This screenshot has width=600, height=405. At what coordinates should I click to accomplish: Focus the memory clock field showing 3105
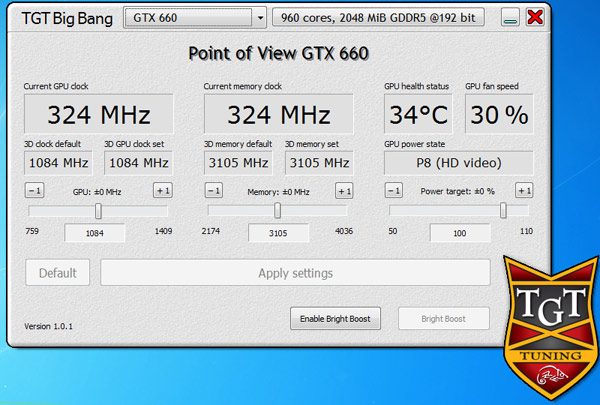click(x=275, y=233)
